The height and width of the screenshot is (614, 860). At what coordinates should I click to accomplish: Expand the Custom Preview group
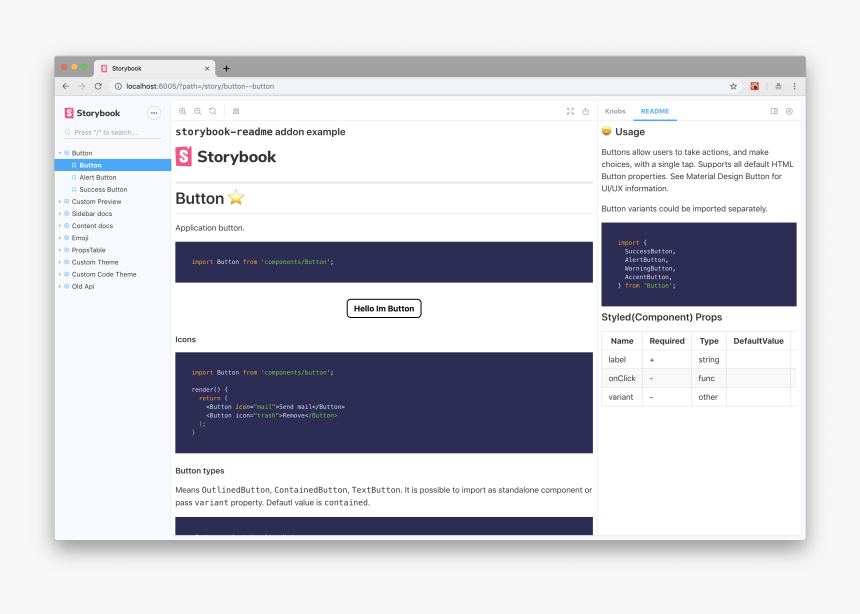(96, 201)
